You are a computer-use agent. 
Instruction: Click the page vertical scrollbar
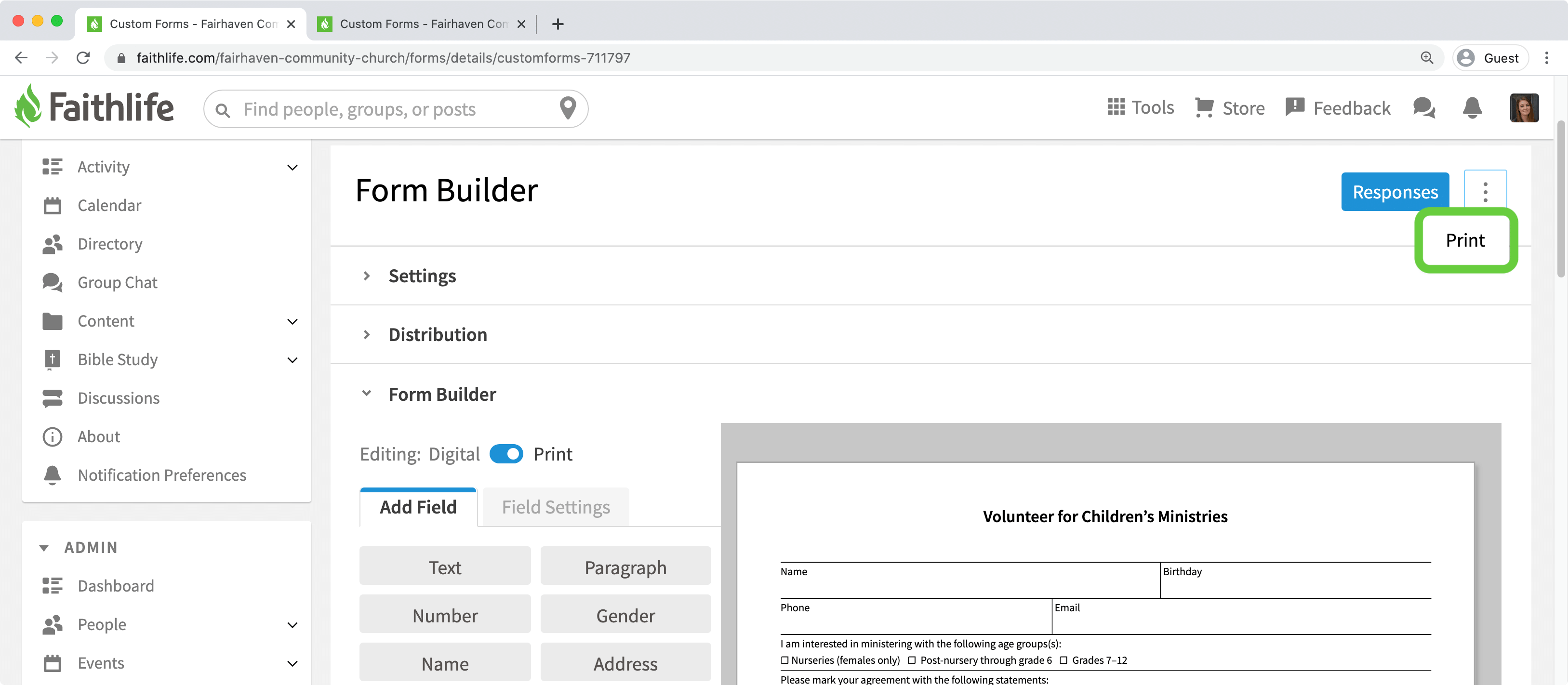click(x=1561, y=199)
